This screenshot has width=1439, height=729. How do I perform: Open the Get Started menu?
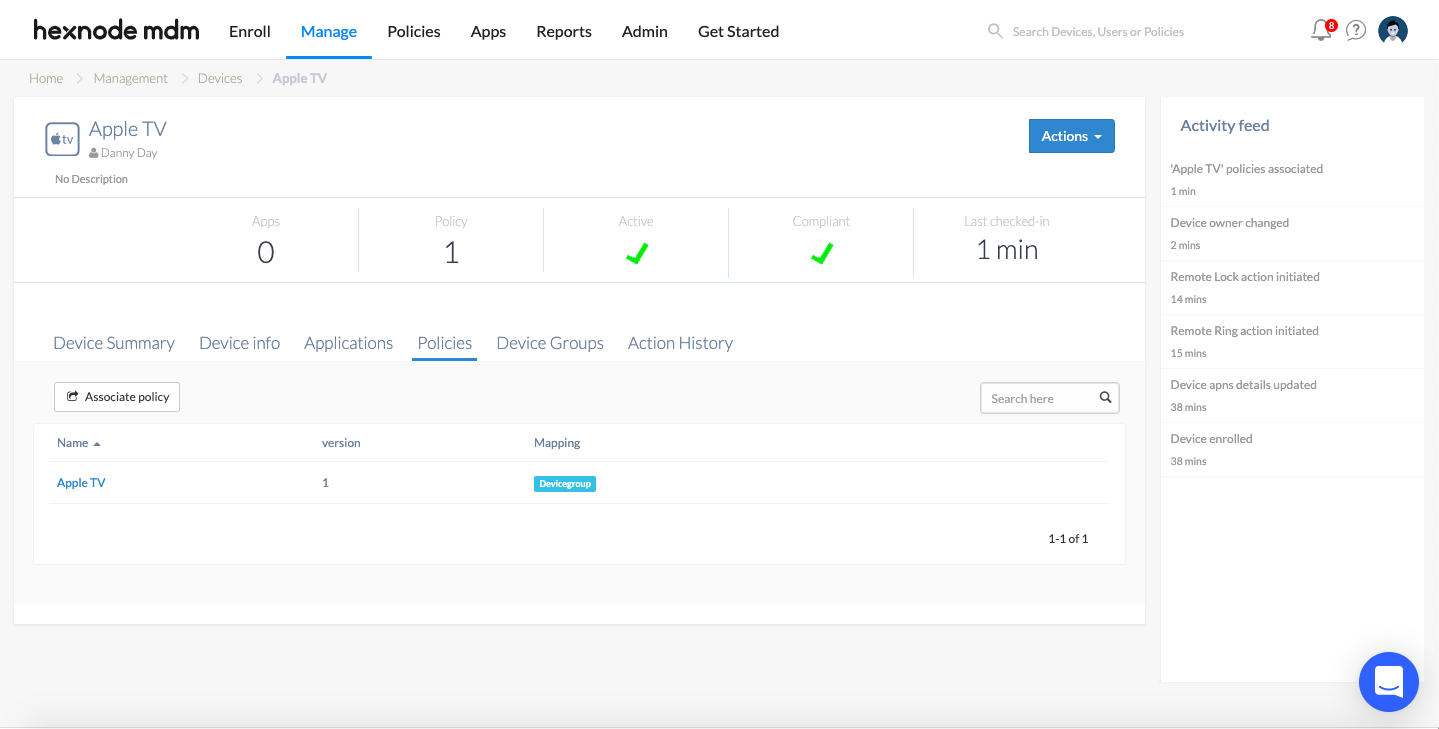tap(738, 31)
